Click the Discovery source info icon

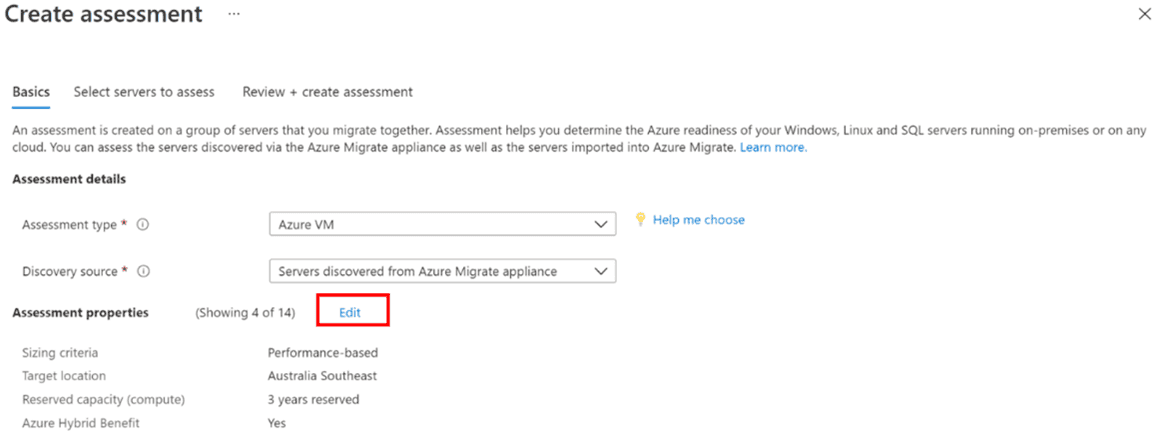144,271
